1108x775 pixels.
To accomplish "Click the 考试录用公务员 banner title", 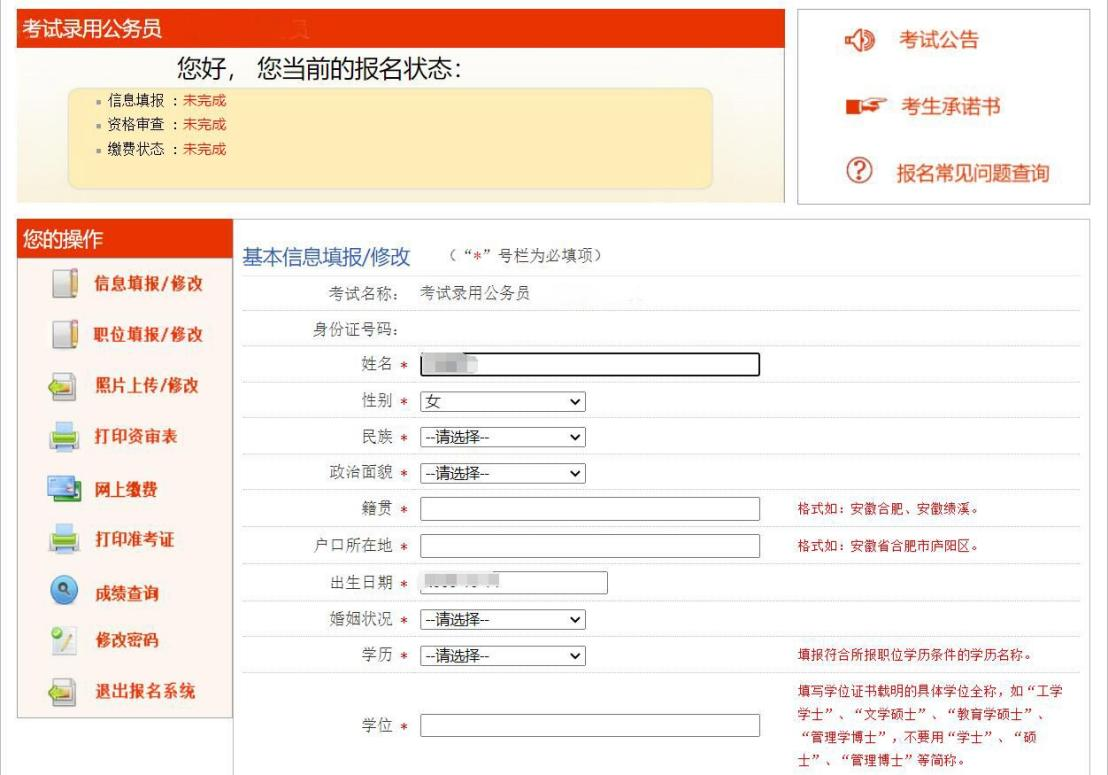I will 92,28.
